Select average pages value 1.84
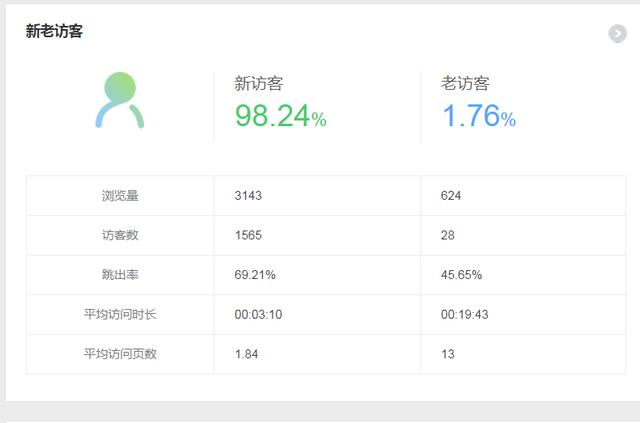 (x=247, y=354)
